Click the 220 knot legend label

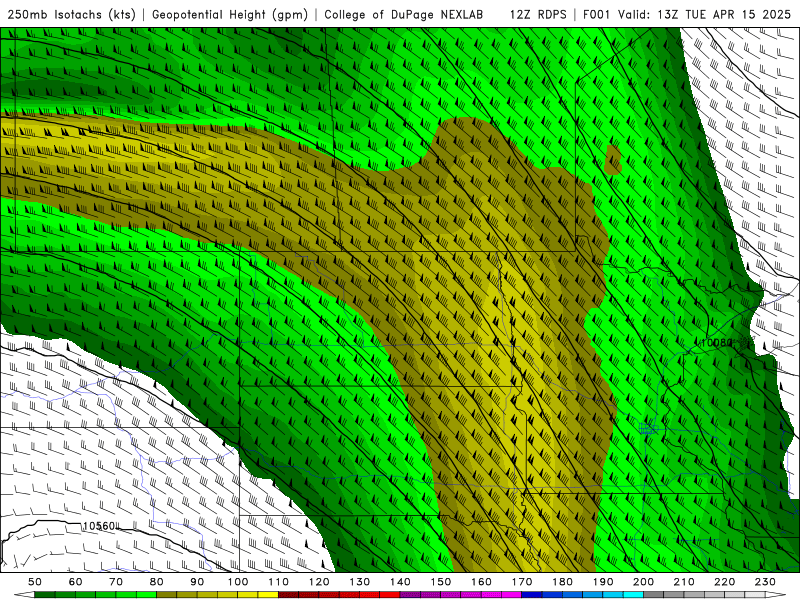point(724,582)
